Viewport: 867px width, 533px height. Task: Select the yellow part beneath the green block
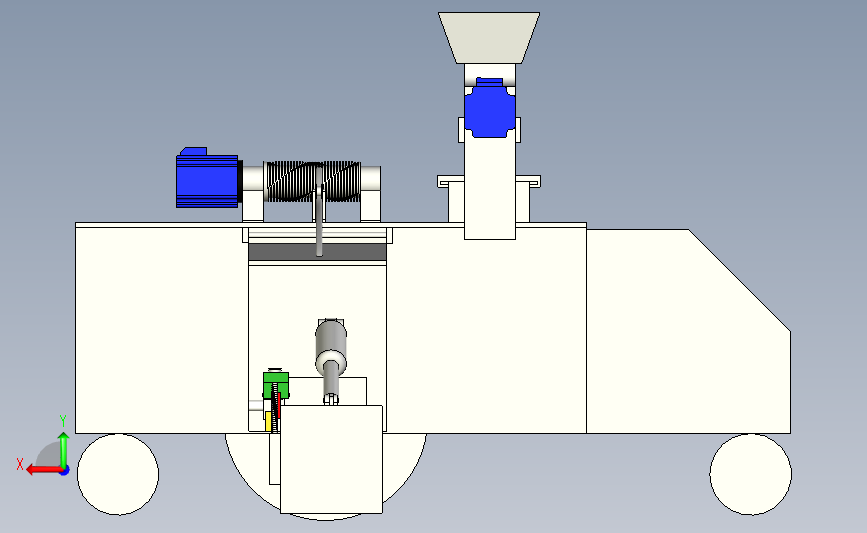click(x=268, y=421)
